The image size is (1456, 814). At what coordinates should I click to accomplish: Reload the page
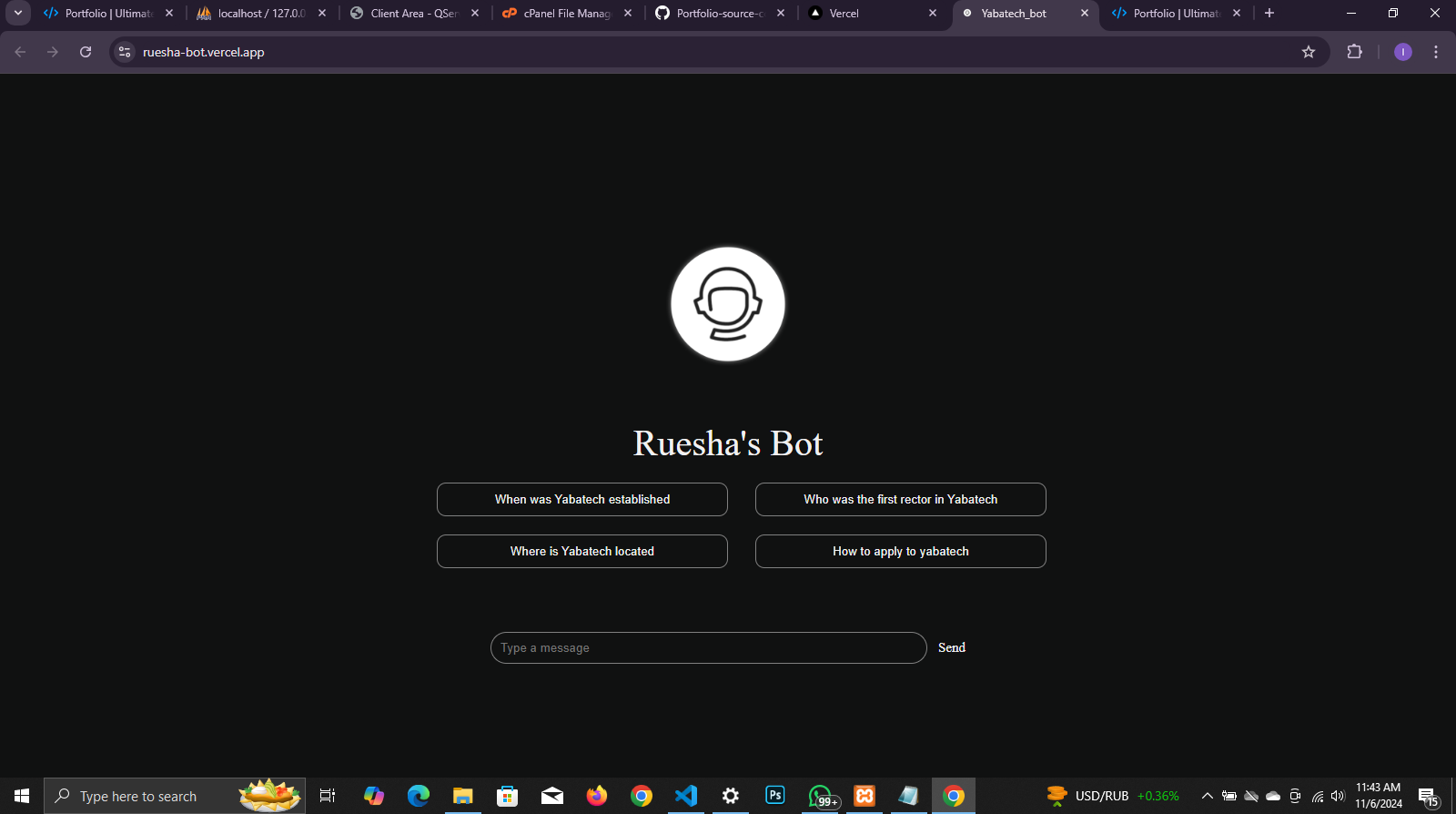coord(86,52)
